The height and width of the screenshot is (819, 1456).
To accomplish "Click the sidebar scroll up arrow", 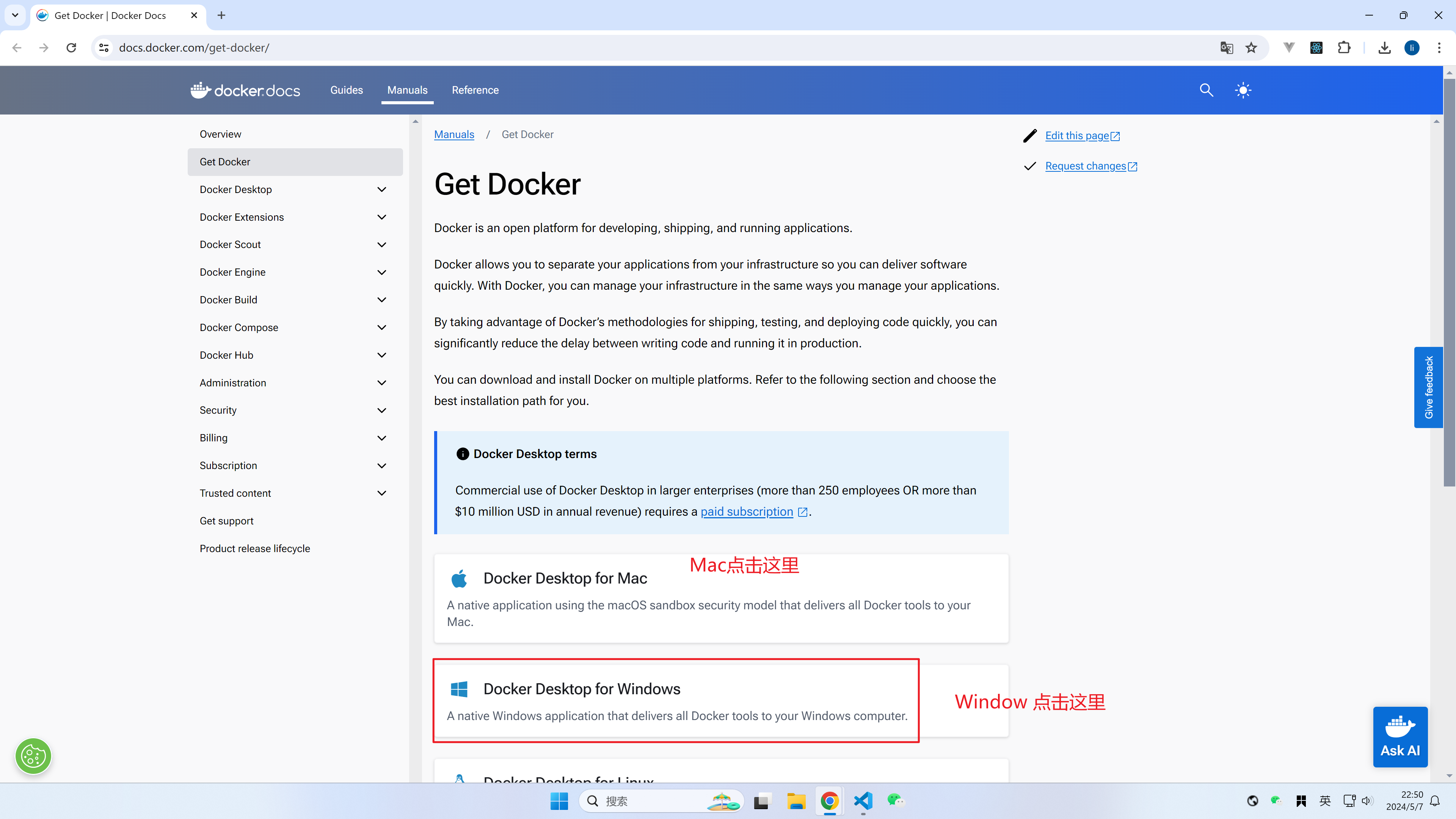I will [x=416, y=121].
